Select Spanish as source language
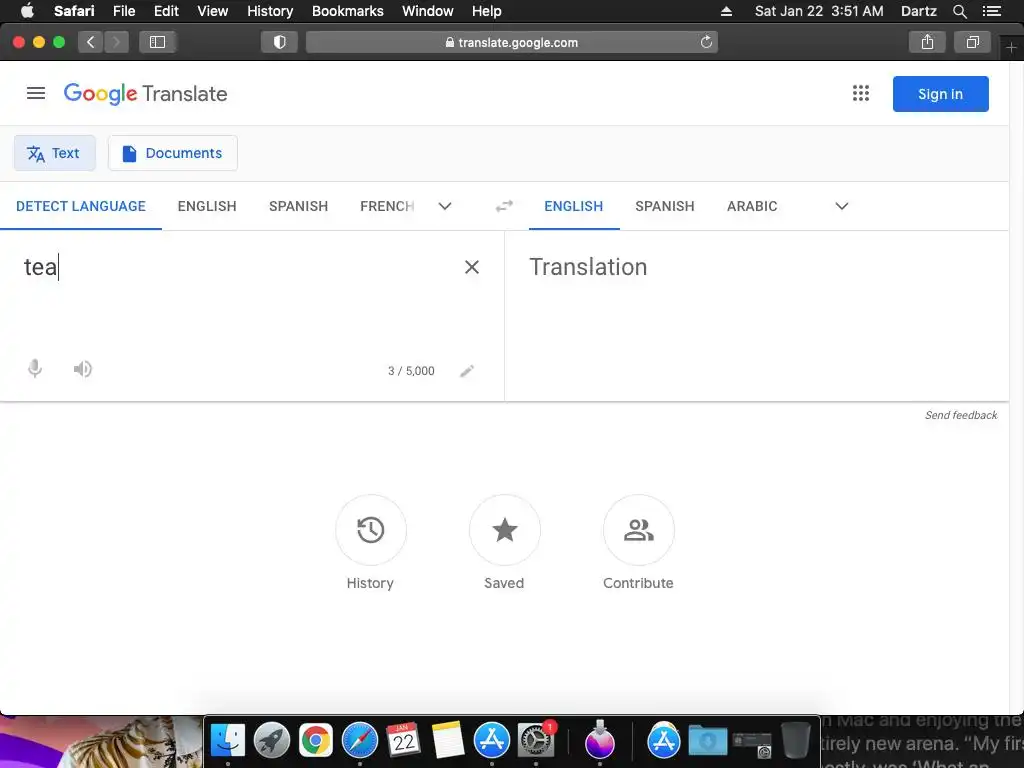Image resolution: width=1024 pixels, height=768 pixels. pos(298,206)
